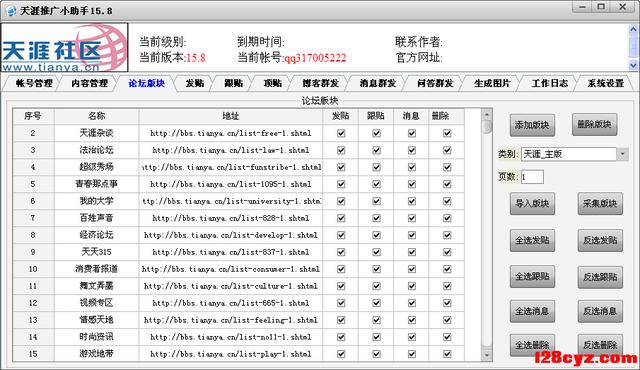The width and height of the screenshot is (640, 370).
Task: Switch to the 顶贴 tab
Action: point(273,83)
